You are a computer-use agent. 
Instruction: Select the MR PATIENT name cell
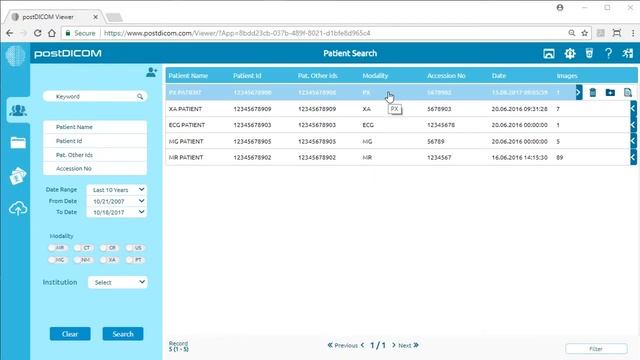coord(186,157)
